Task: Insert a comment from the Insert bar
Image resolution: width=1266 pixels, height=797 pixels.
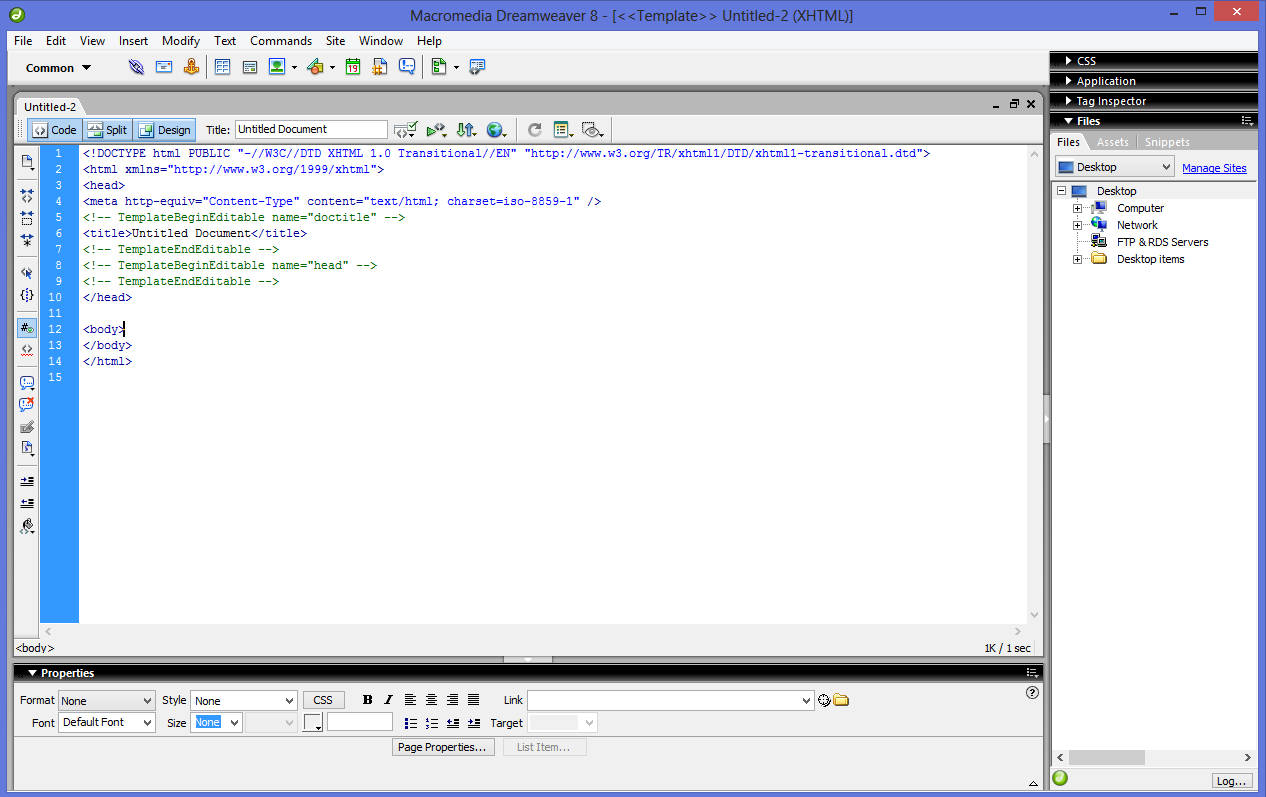Action: tap(407, 67)
